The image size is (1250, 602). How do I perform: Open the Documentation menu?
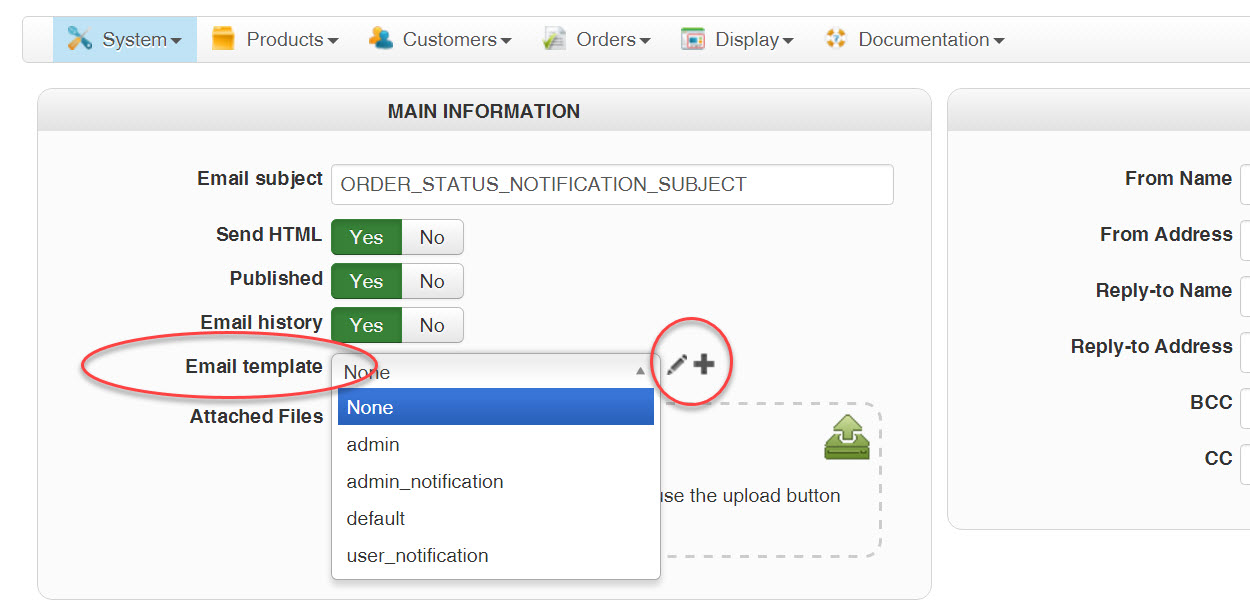point(930,39)
